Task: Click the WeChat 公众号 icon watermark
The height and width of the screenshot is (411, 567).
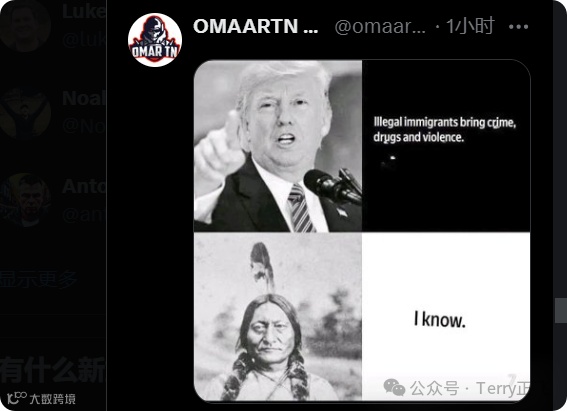Action: click(x=394, y=387)
